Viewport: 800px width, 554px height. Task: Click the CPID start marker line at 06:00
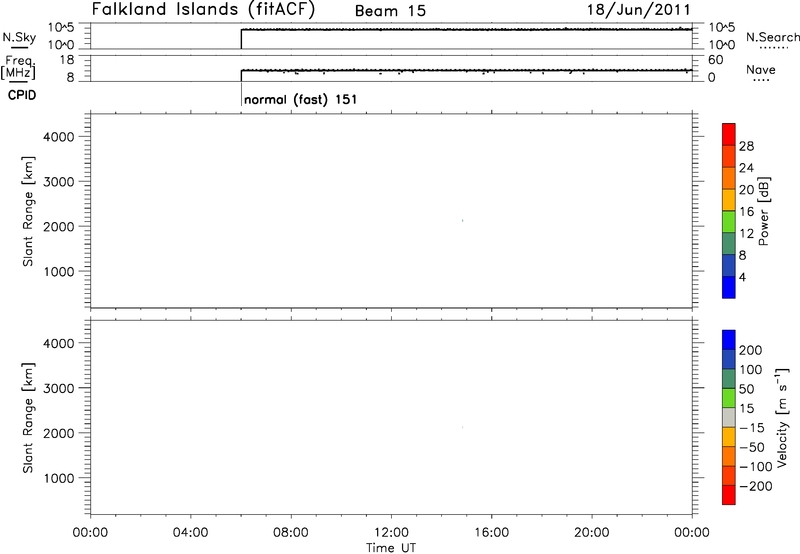[x=241, y=95]
